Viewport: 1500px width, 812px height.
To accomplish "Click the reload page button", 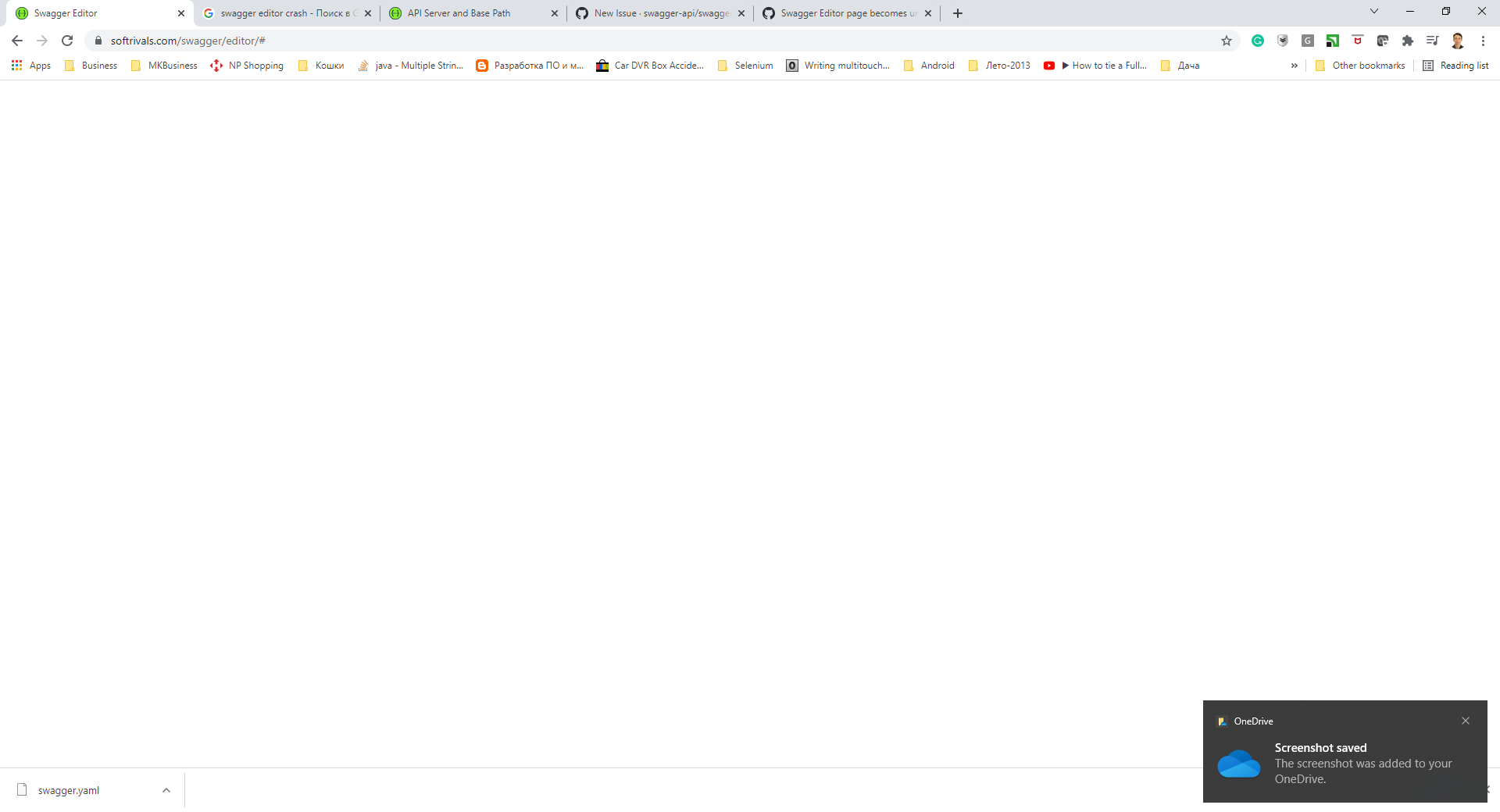I will pos(67,40).
